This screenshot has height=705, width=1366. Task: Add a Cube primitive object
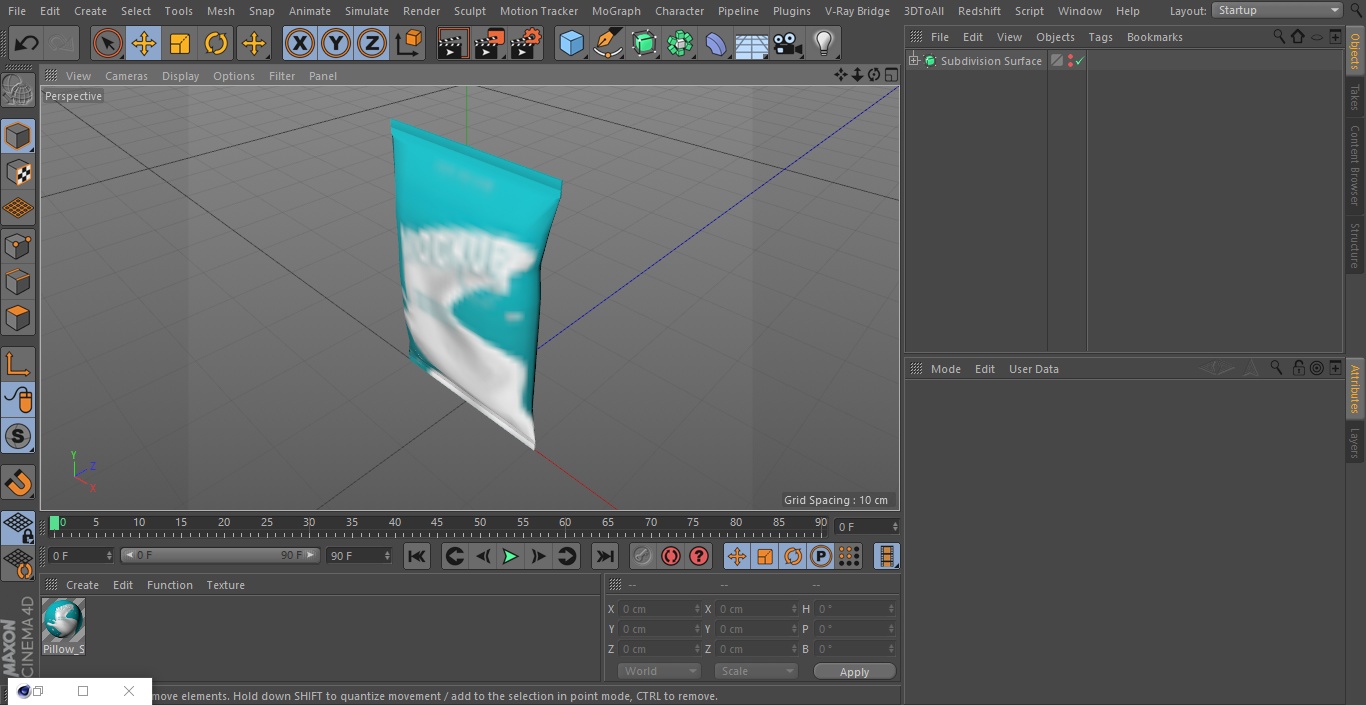click(571, 43)
